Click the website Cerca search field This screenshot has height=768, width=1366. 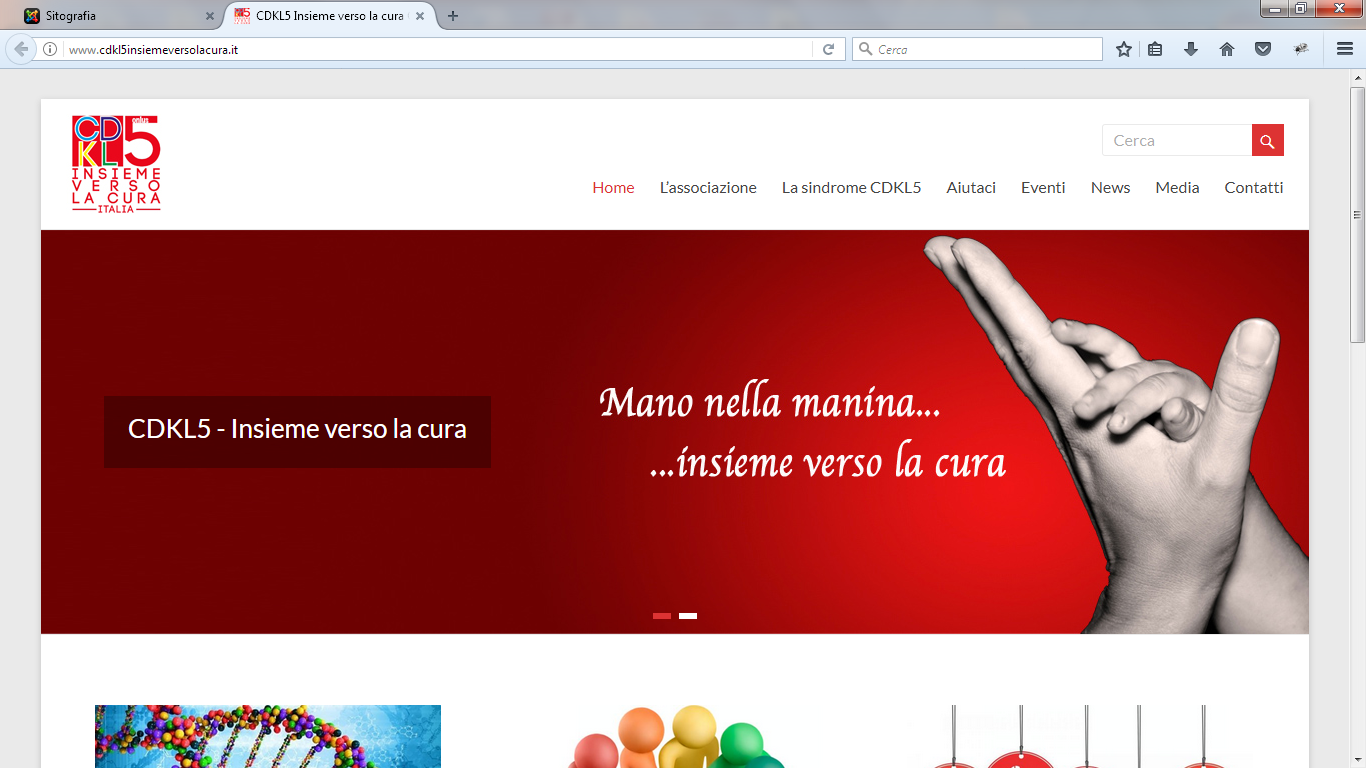1177,140
